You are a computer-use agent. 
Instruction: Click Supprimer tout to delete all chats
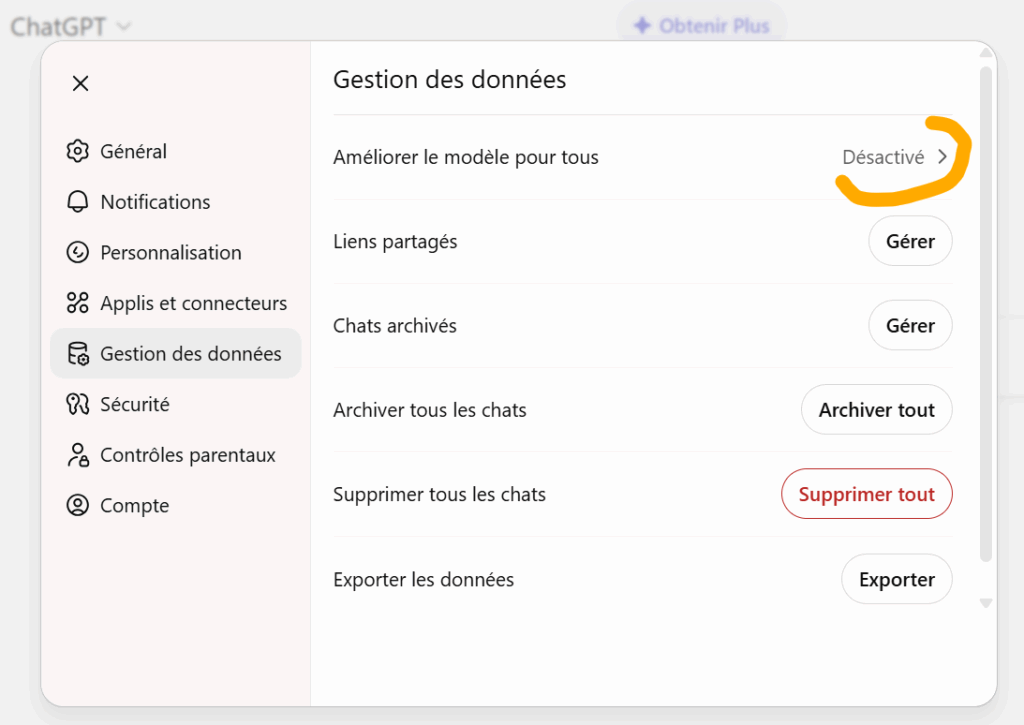(867, 493)
